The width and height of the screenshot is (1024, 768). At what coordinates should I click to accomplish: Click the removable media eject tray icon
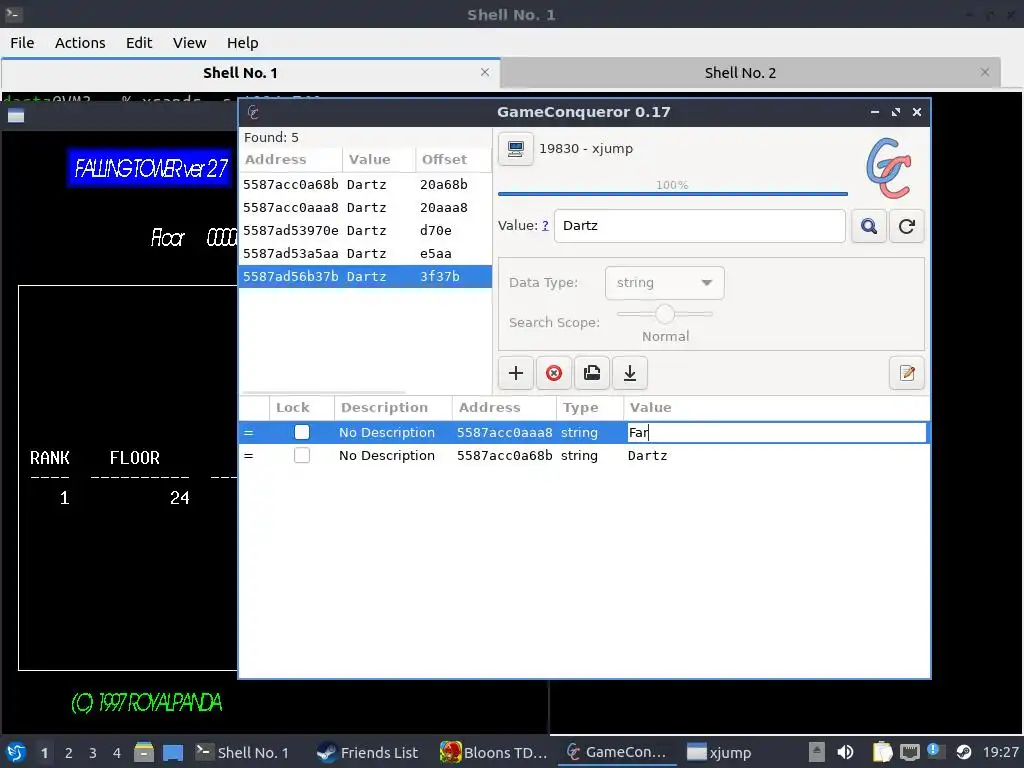[x=816, y=752]
